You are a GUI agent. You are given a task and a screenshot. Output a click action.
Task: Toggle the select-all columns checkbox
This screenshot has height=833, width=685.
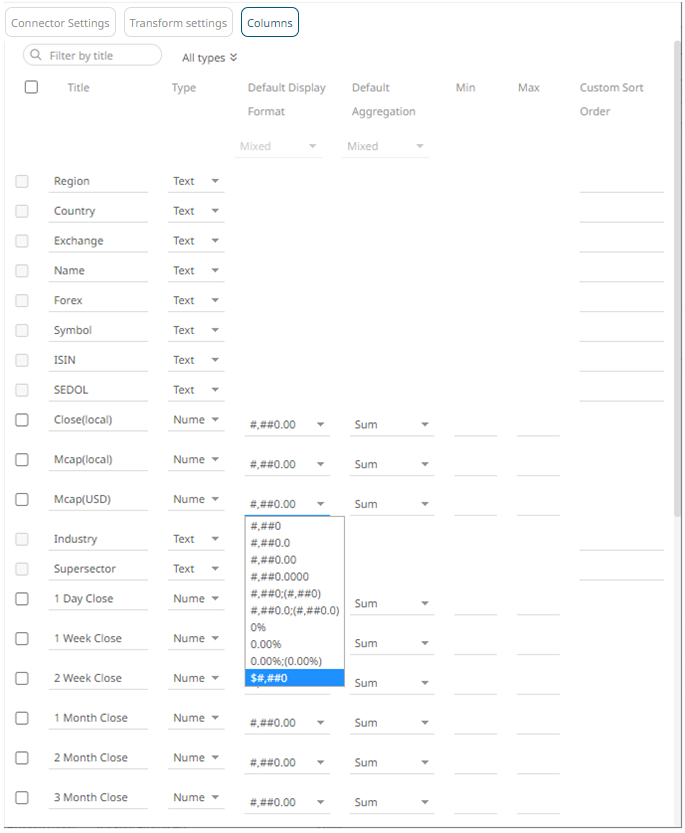[31, 88]
